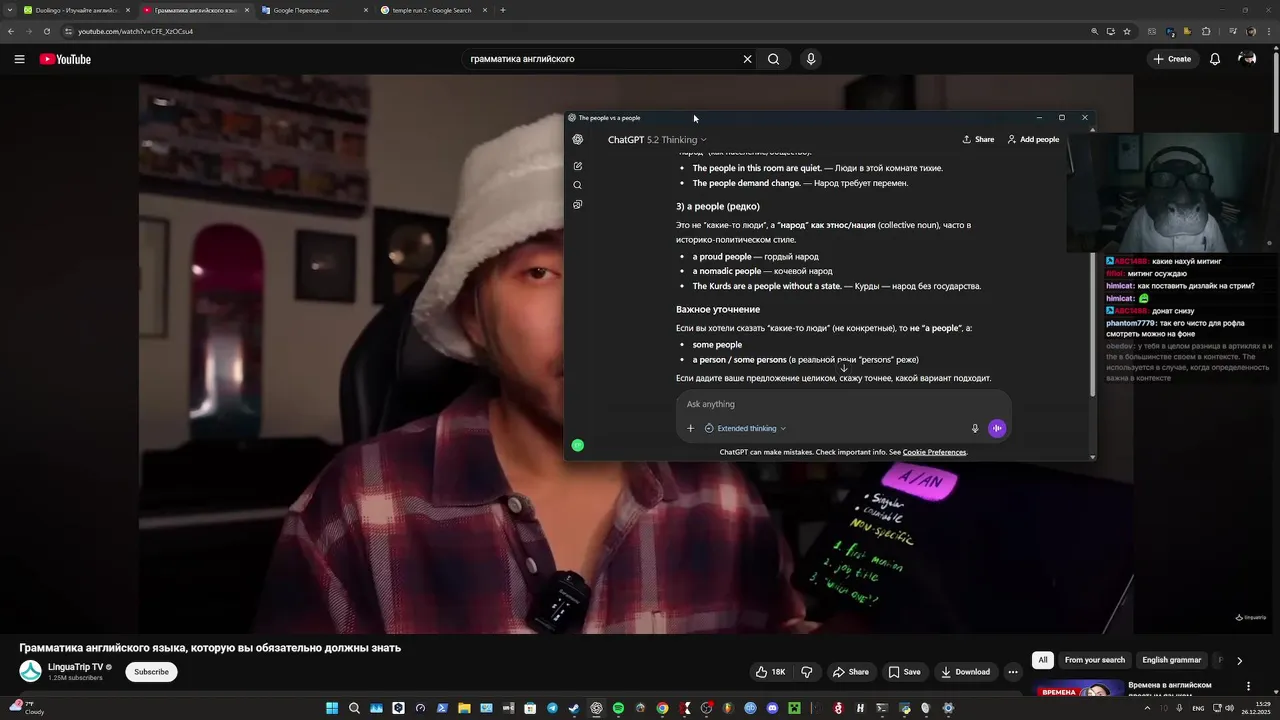Open Spotify from the taskbar
The width and height of the screenshot is (1280, 720).
618,709
